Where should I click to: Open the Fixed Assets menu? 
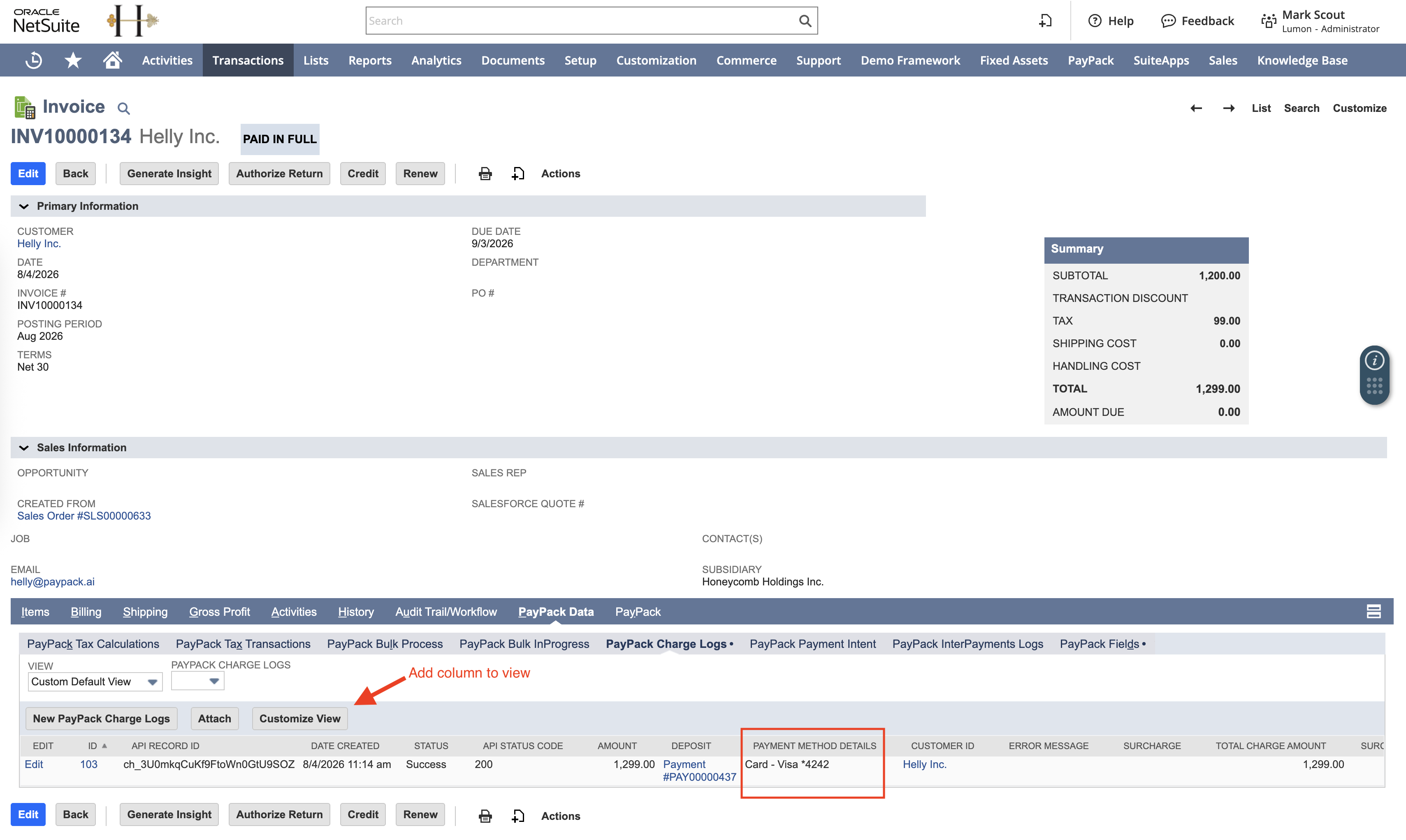pos(1014,60)
